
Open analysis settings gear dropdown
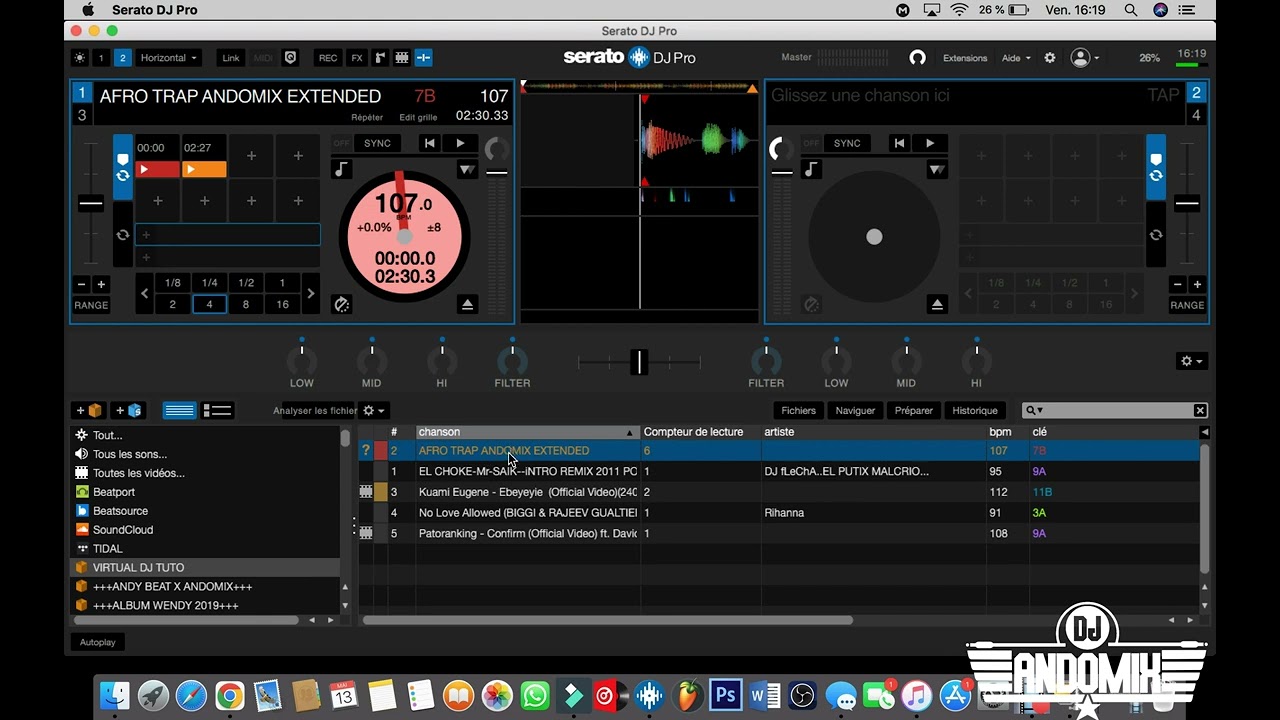click(x=373, y=411)
